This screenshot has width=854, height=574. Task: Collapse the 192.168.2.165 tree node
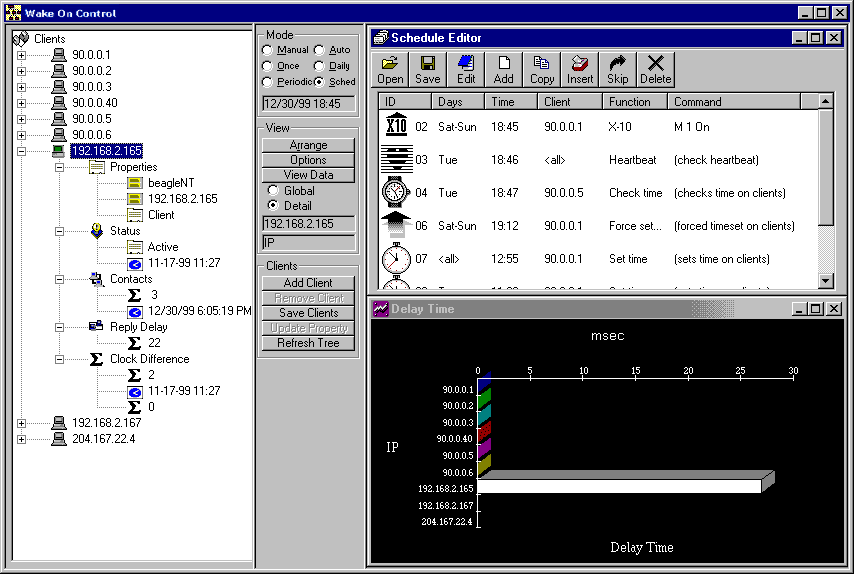[22, 151]
